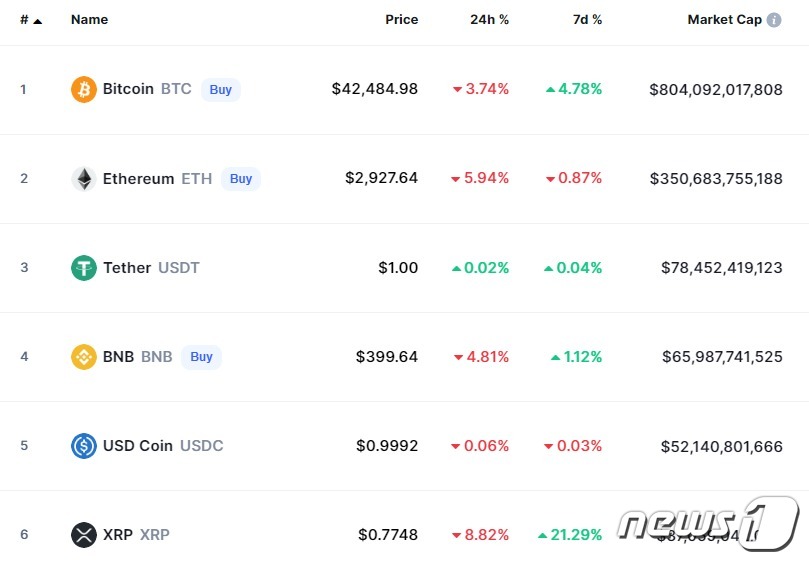
Task: Select the Bitcoin price $42,484.98
Action: click(375, 90)
